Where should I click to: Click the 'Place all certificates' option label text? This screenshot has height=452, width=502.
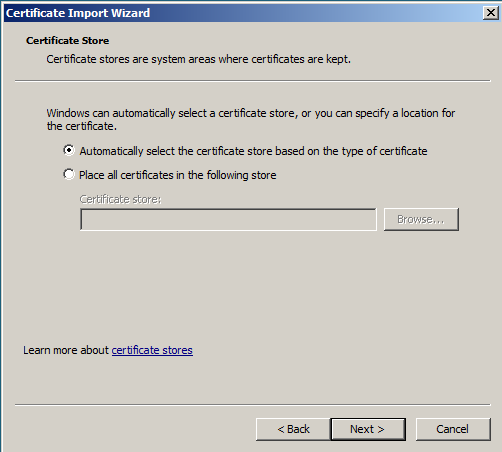tap(178, 175)
